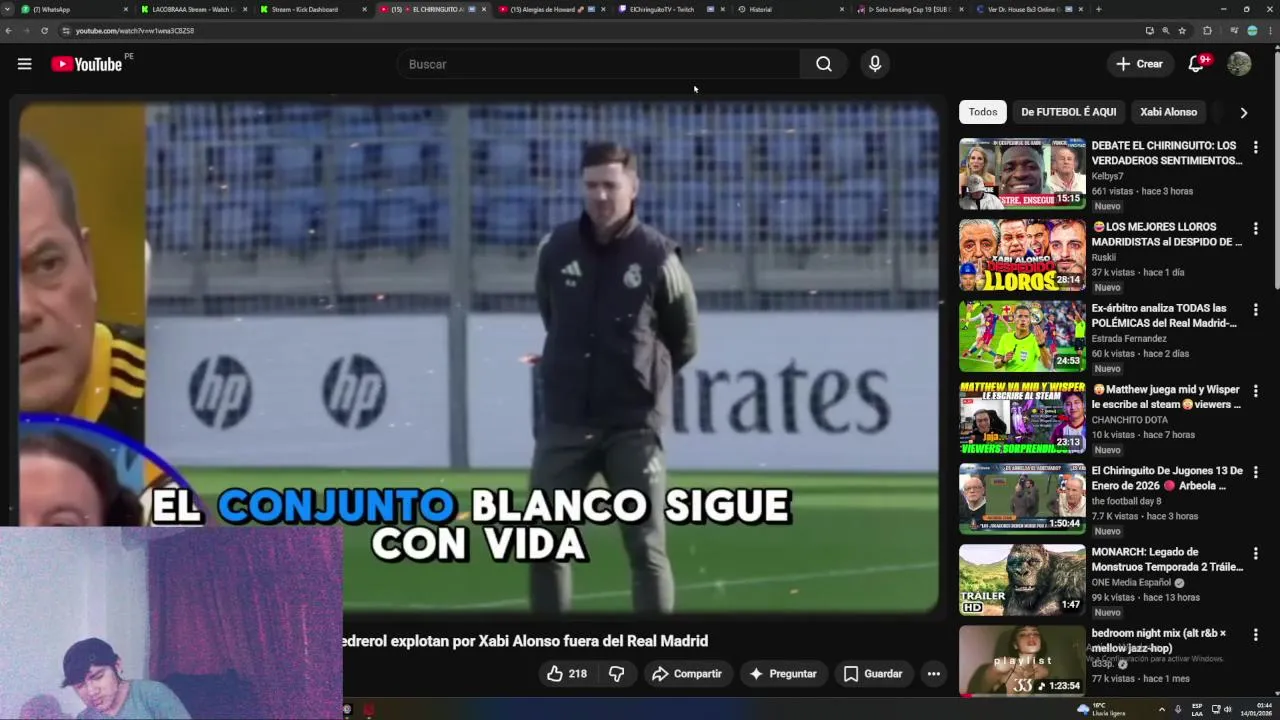The image size is (1280, 720).
Task: Open options menu for bedroom night mix video
Action: 1255,634
